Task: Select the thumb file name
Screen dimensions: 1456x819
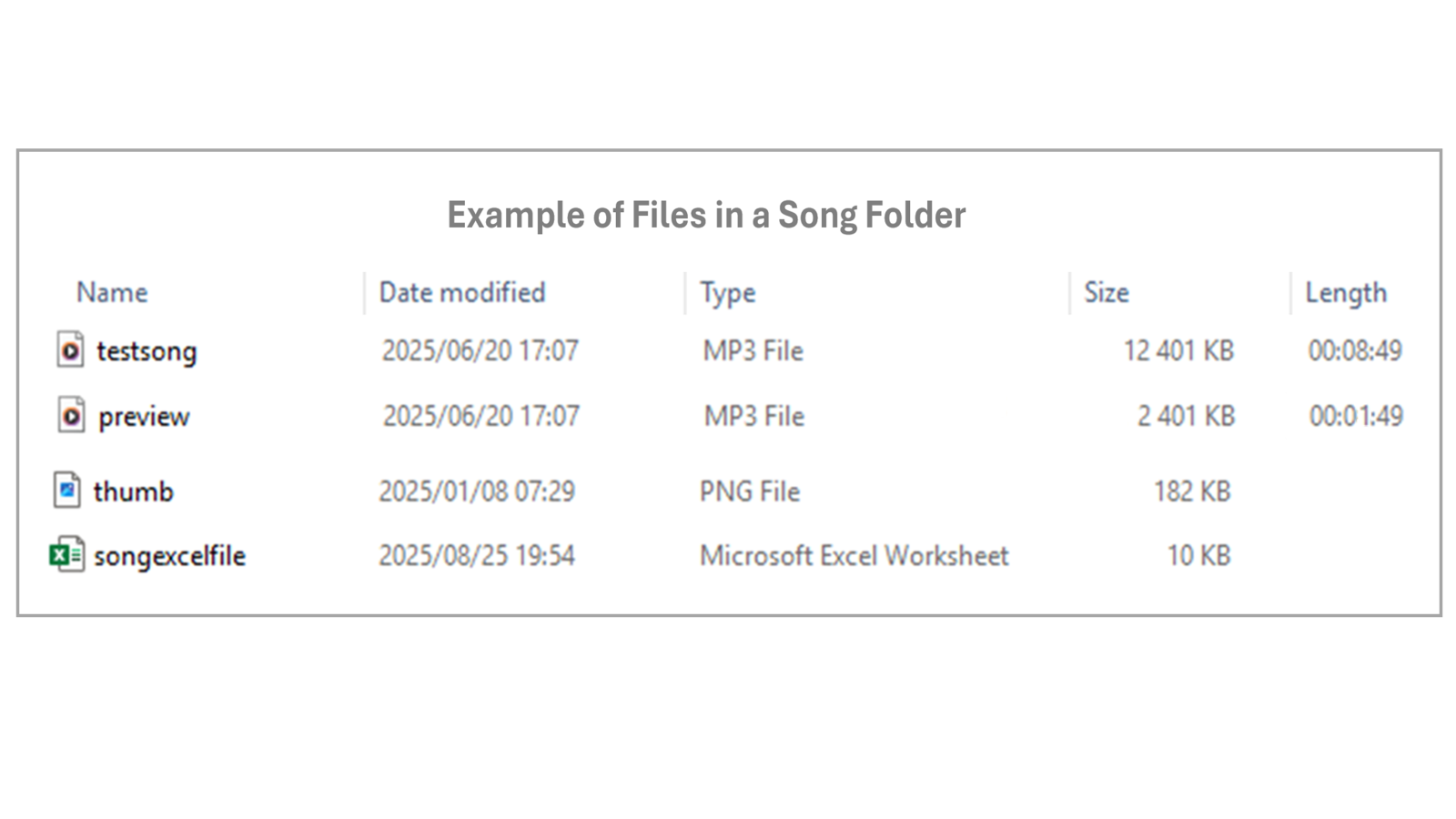Action: coord(133,491)
